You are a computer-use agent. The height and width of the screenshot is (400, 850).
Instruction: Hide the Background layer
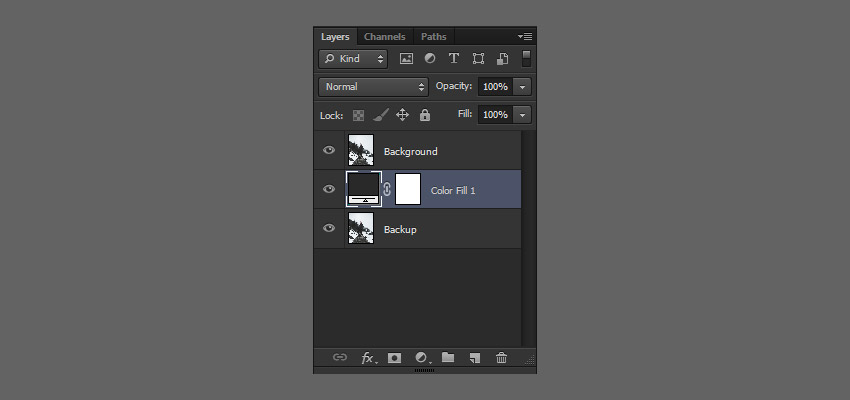[329, 150]
